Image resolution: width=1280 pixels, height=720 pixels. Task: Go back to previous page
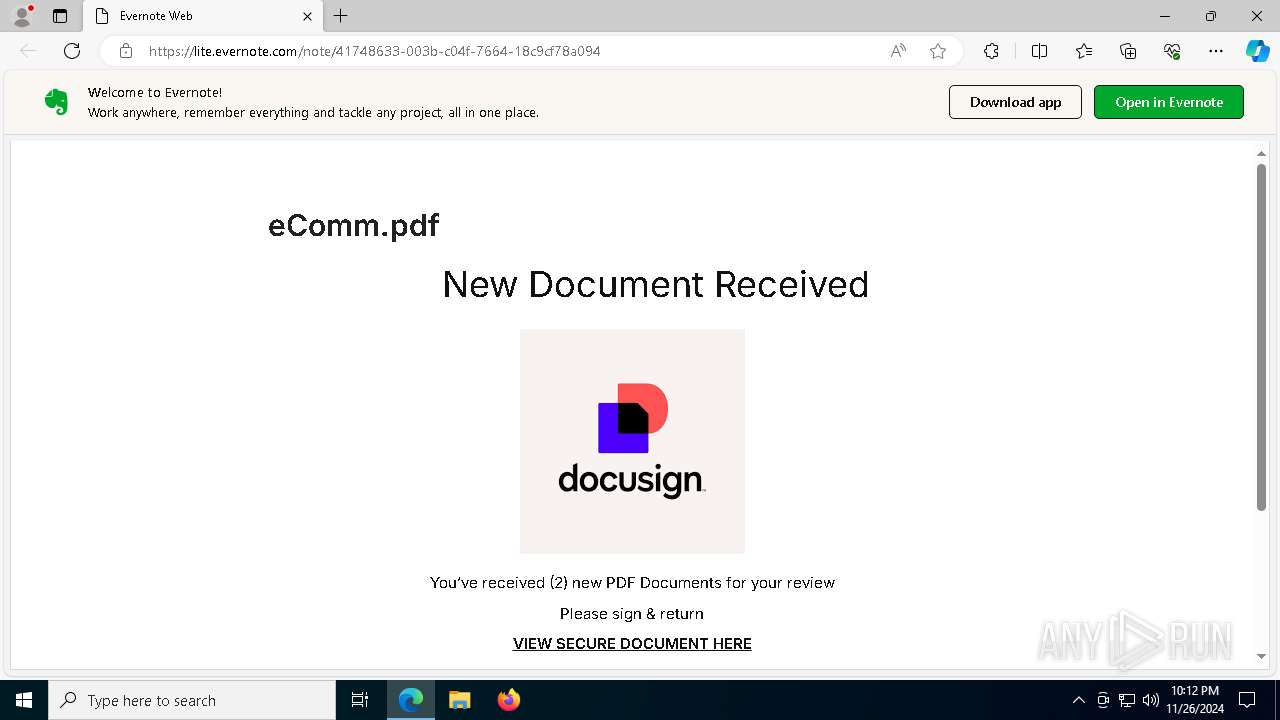point(28,51)
